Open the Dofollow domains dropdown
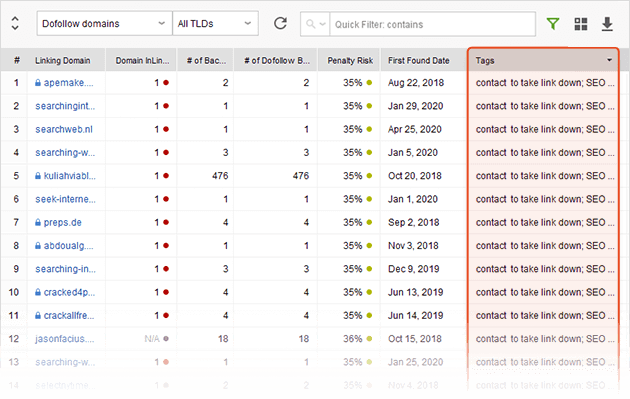 (x=104, y=24)
